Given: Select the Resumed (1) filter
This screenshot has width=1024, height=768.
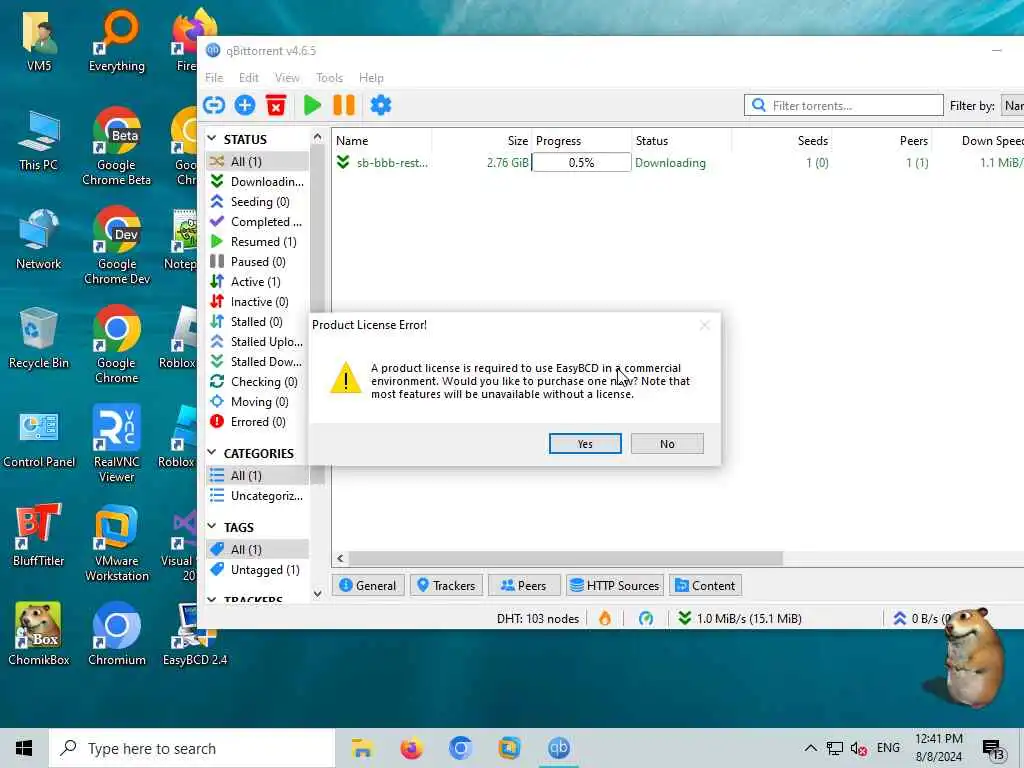Looking at the screenshot, I should [257, 242].
